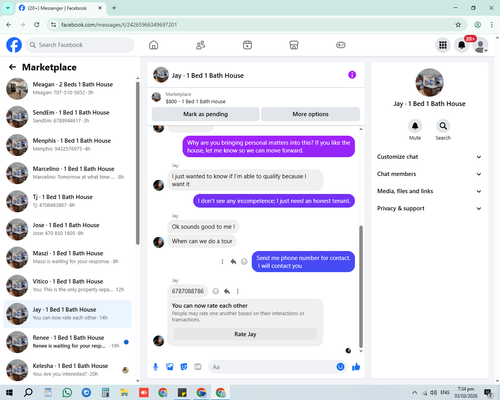Viewport: 500px width, 400px height.
Task: Expand Chat members section
Action: pyautogui.click(x=429, y=174)
